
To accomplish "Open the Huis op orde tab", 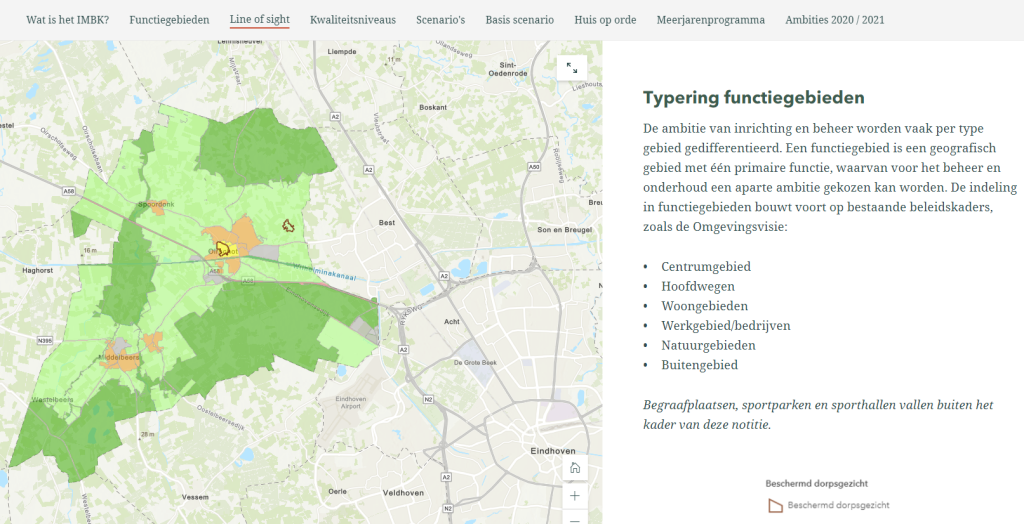I will (x=605, y=20).
